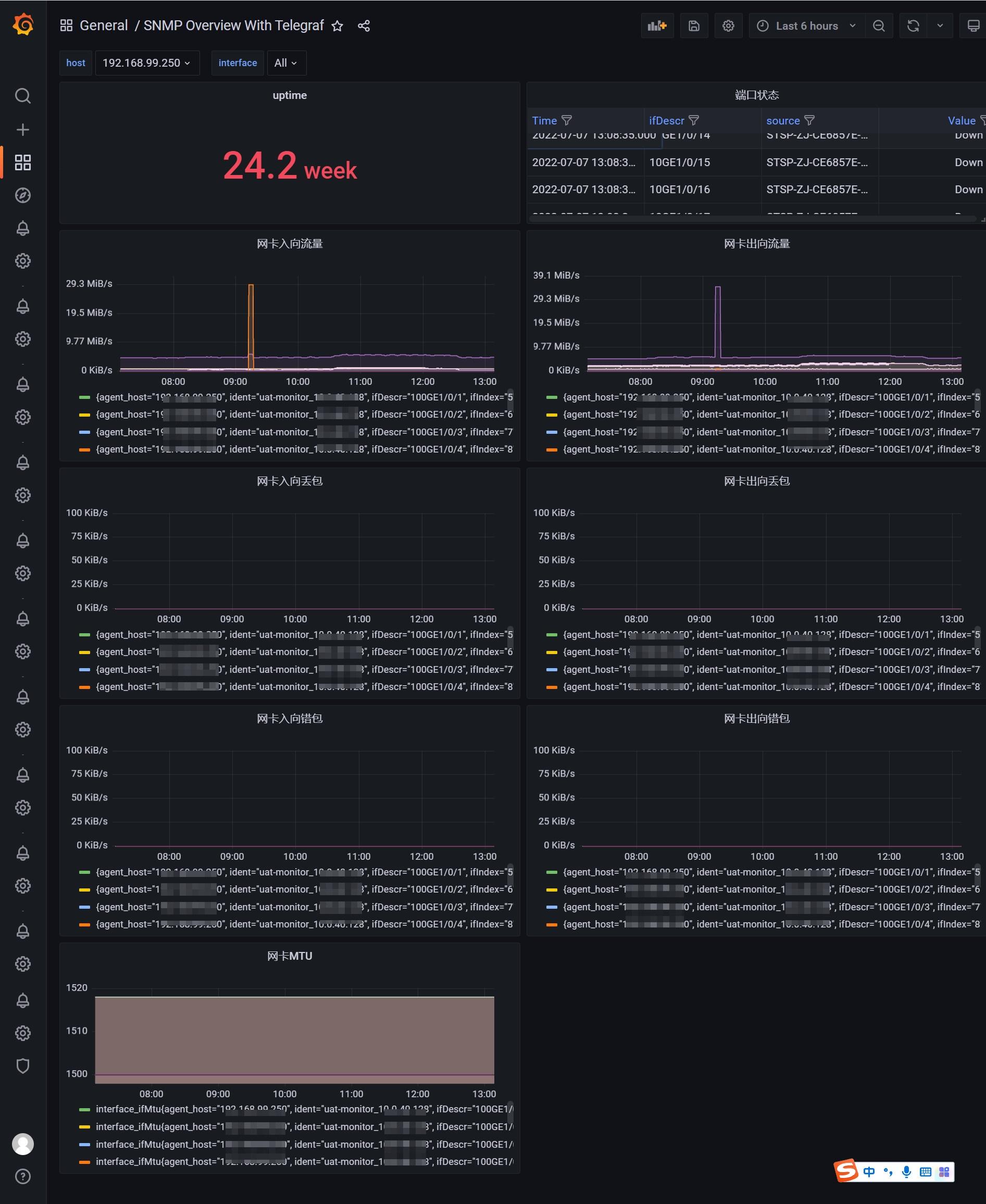Click the yellow color swatch in 网卡出向丢包 legend
This screenshot has height=1204, width=986.
pyautogui.click(x=552, y=653)
